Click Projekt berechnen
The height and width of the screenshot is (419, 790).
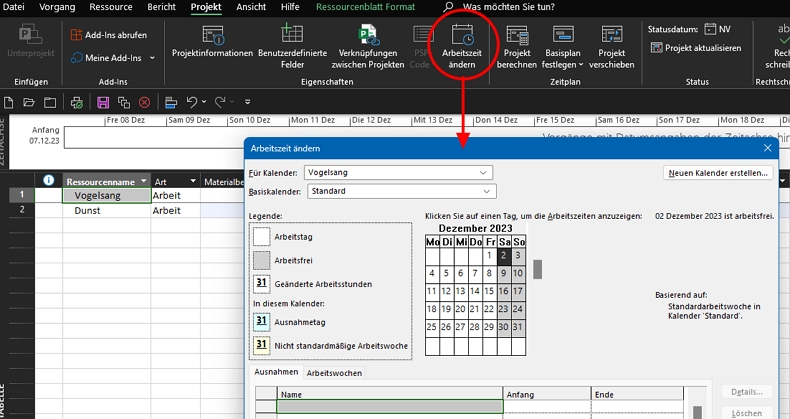tap(516, 46)
